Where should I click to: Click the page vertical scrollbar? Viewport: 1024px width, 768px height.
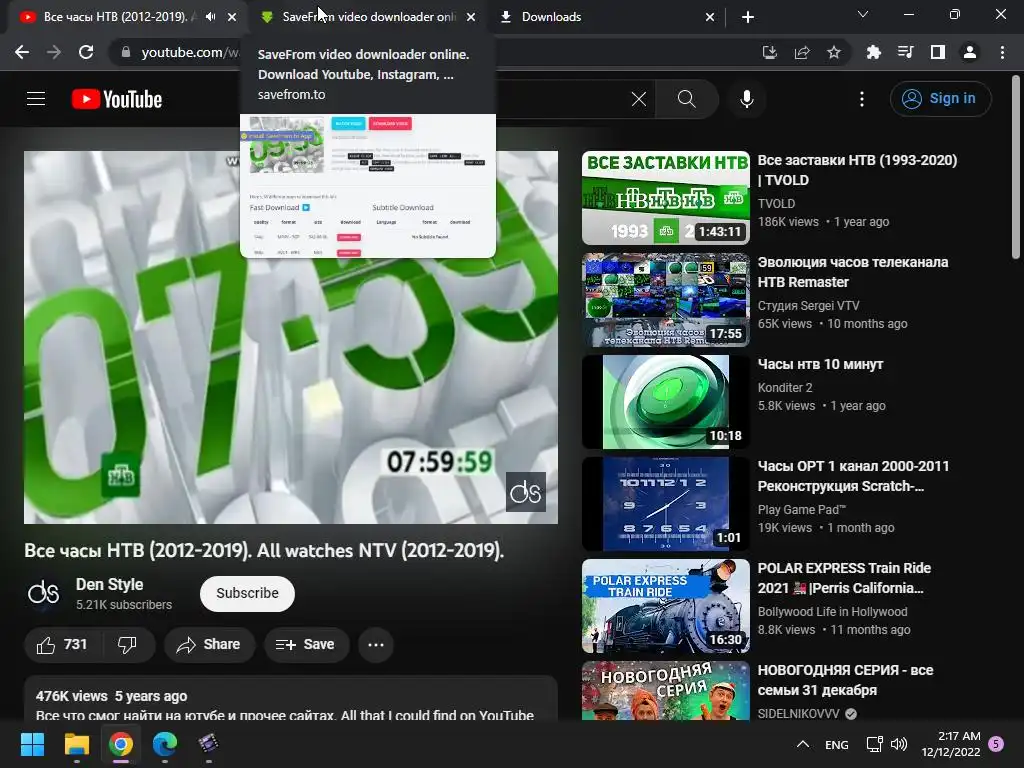click(1016, 168)
